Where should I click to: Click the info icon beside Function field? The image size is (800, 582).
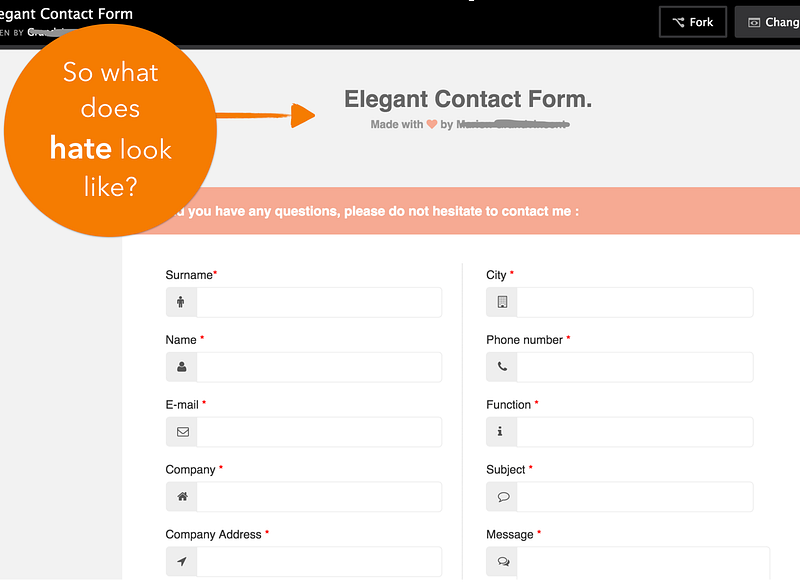(500, 431)
